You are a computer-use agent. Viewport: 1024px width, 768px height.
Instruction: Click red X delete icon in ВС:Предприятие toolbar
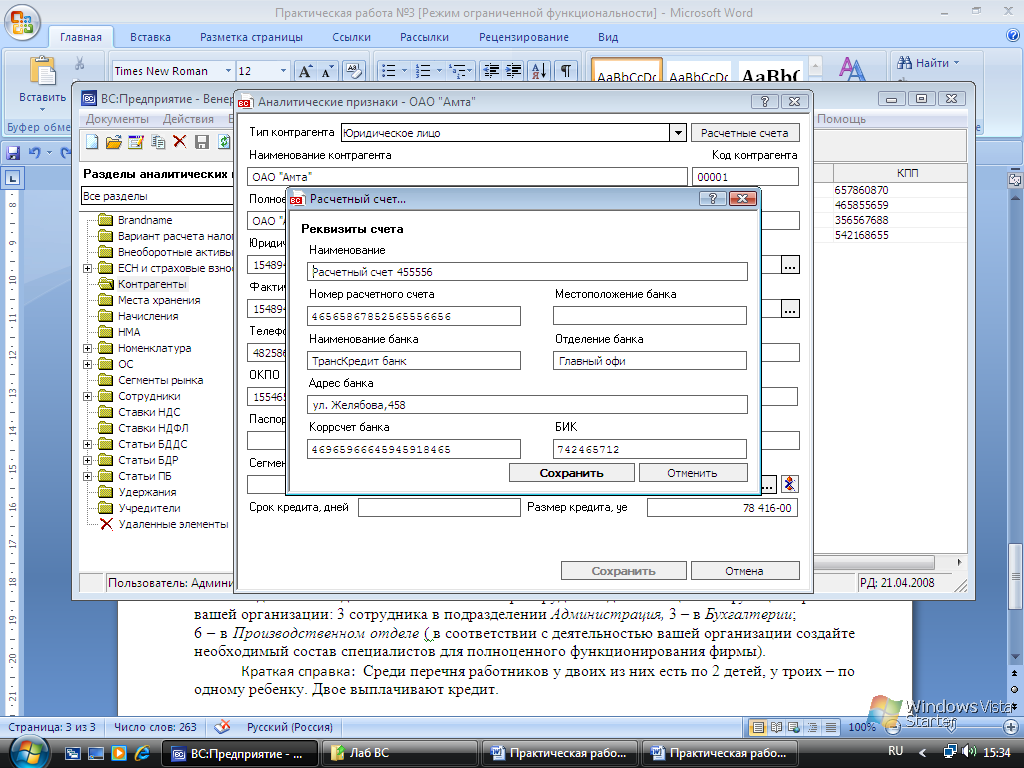coord(180,142)
